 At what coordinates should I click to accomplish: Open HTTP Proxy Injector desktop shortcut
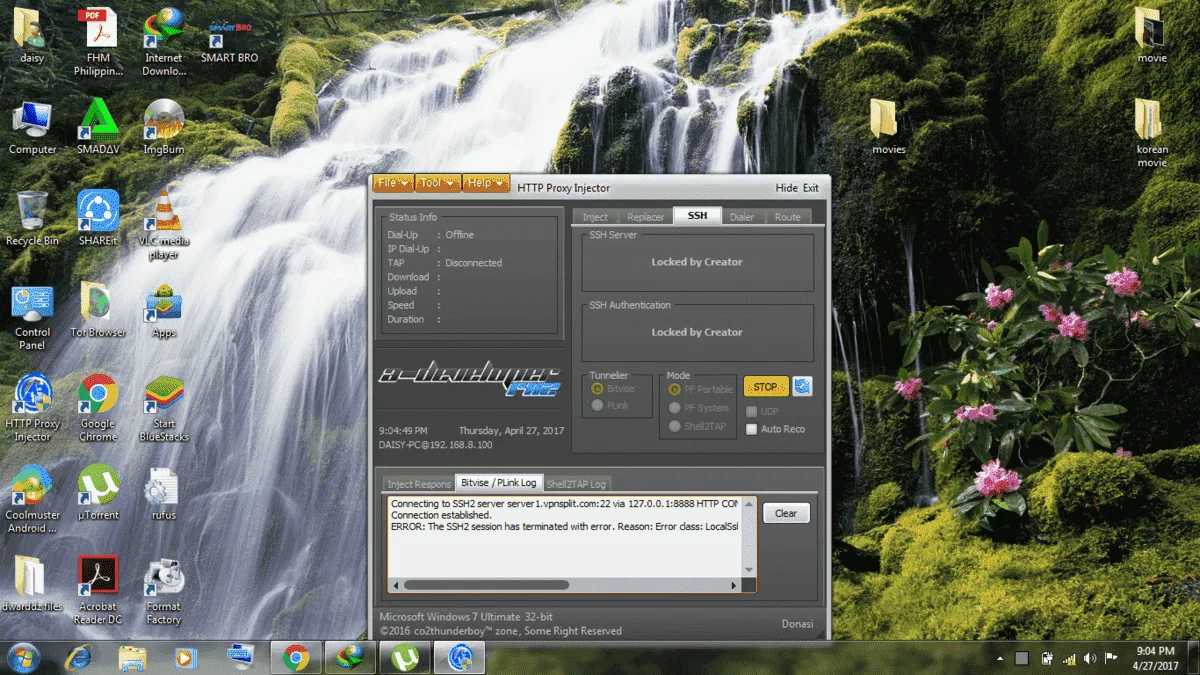pos(32,408)
